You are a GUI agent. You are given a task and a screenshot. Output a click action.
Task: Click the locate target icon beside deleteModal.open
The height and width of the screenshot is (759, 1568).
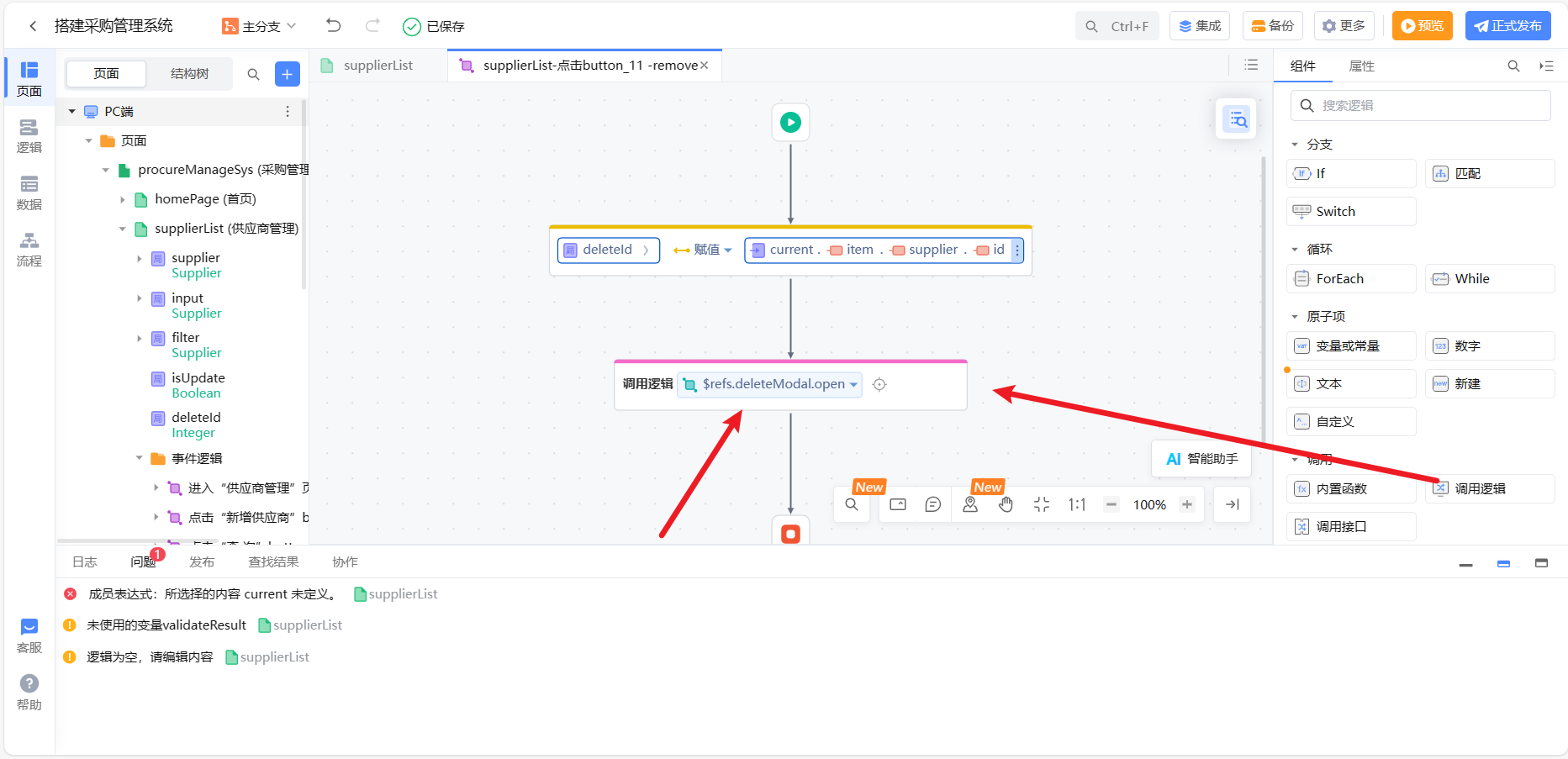point(879,384)
